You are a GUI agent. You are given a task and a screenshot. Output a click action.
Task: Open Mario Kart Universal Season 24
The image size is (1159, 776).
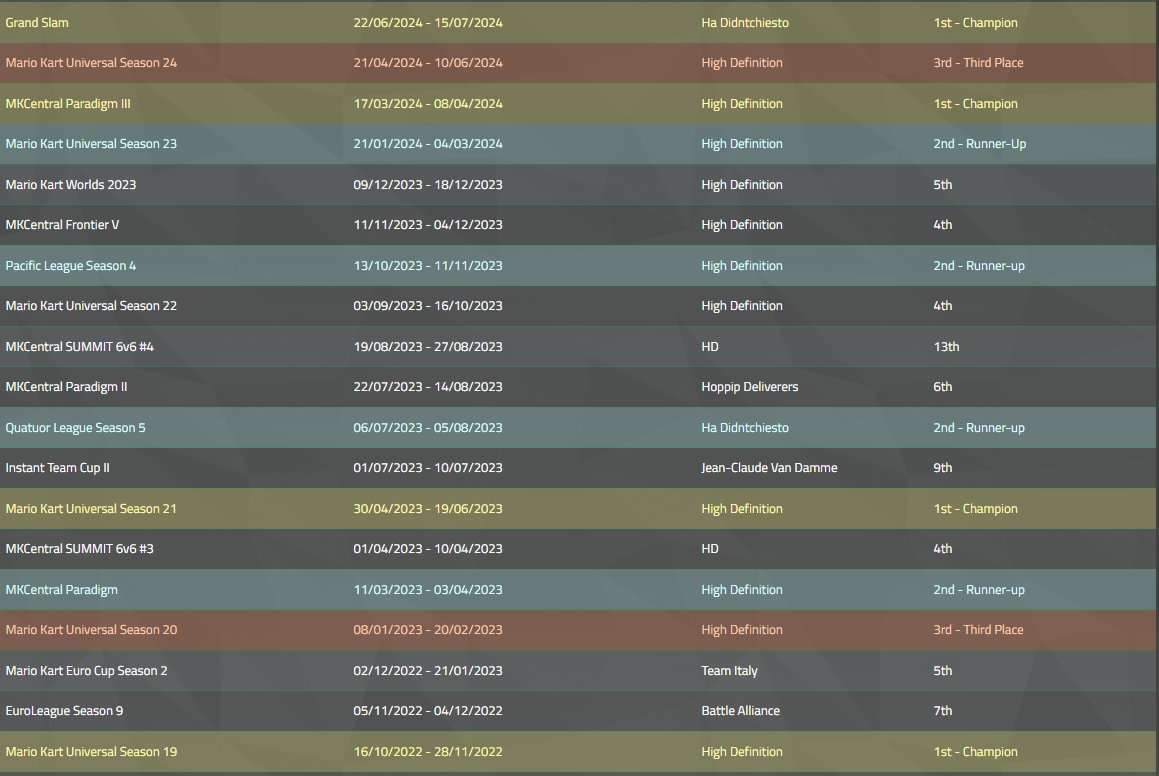coord(91,63)
